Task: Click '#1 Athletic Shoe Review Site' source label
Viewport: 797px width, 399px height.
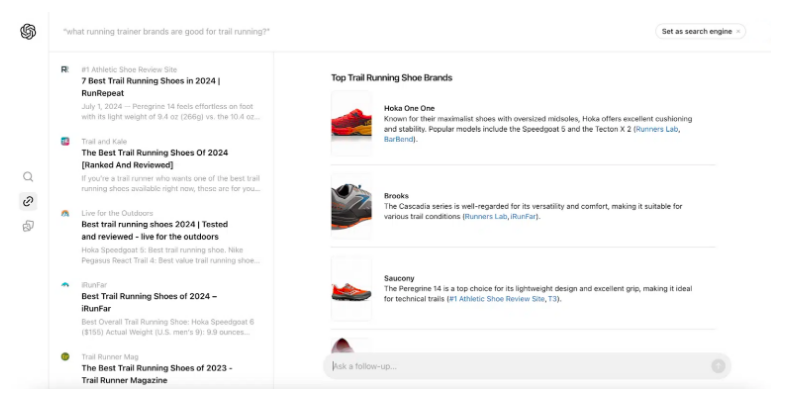Action: coord(129,70)
